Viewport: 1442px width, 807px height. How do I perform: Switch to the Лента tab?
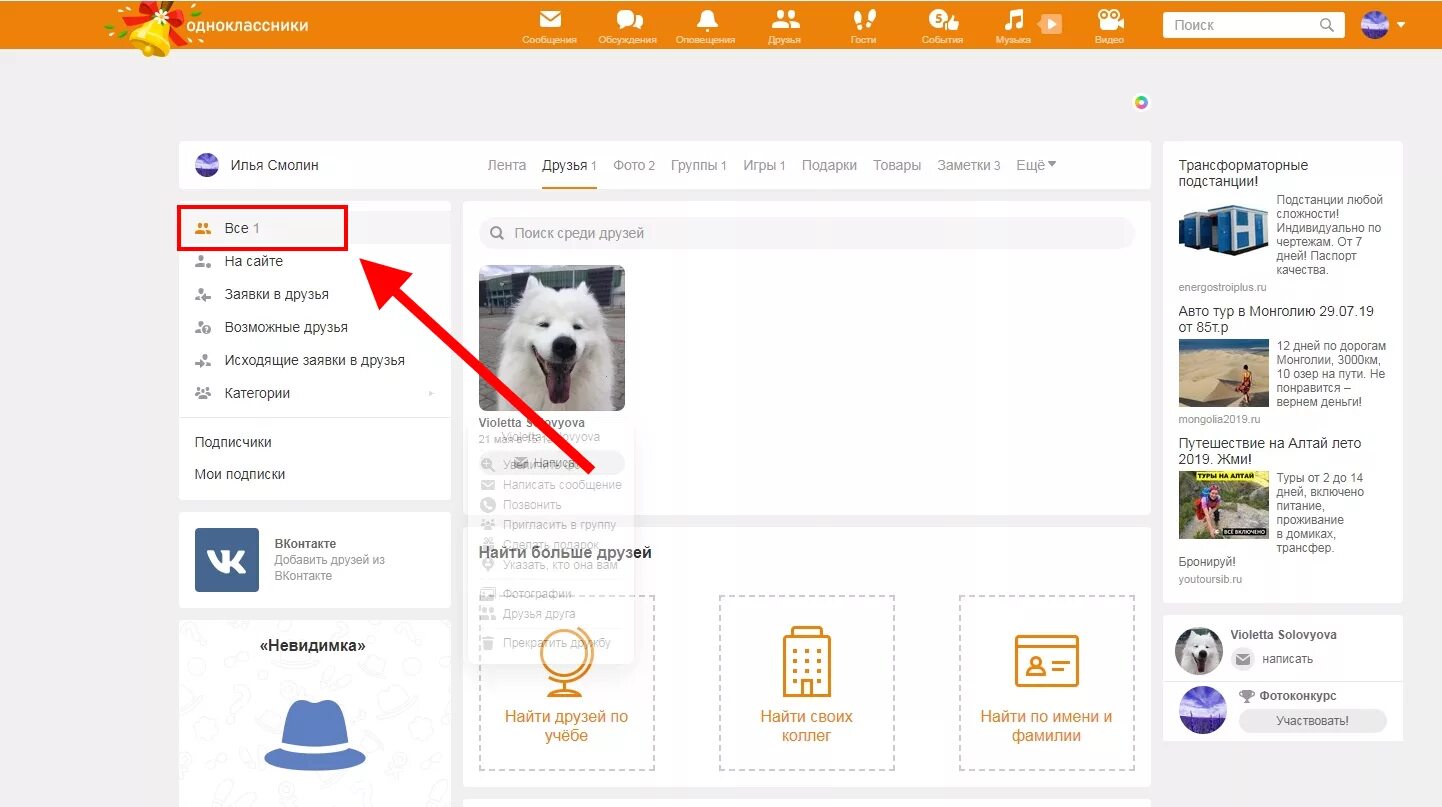click(x=507, y=165)
